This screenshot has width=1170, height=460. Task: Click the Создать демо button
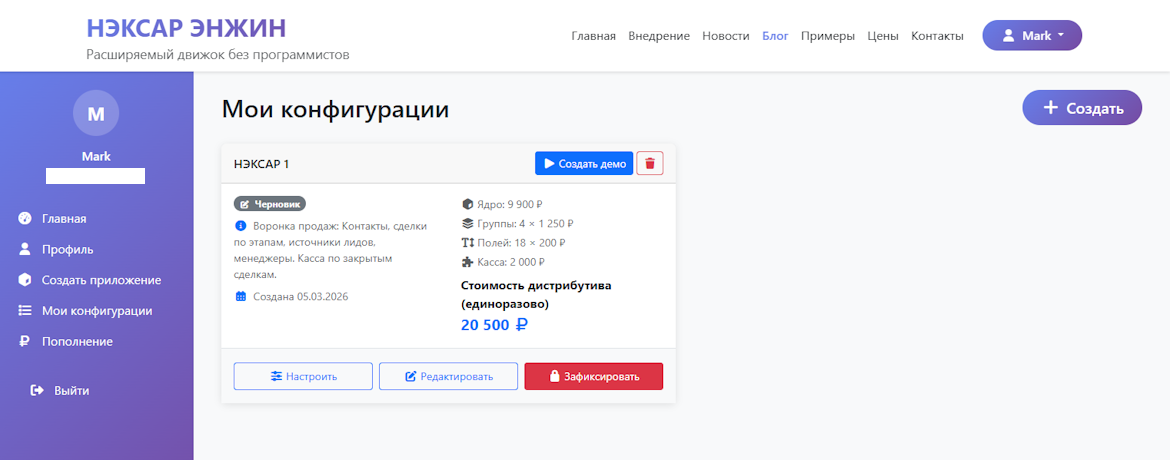point(584,164)
